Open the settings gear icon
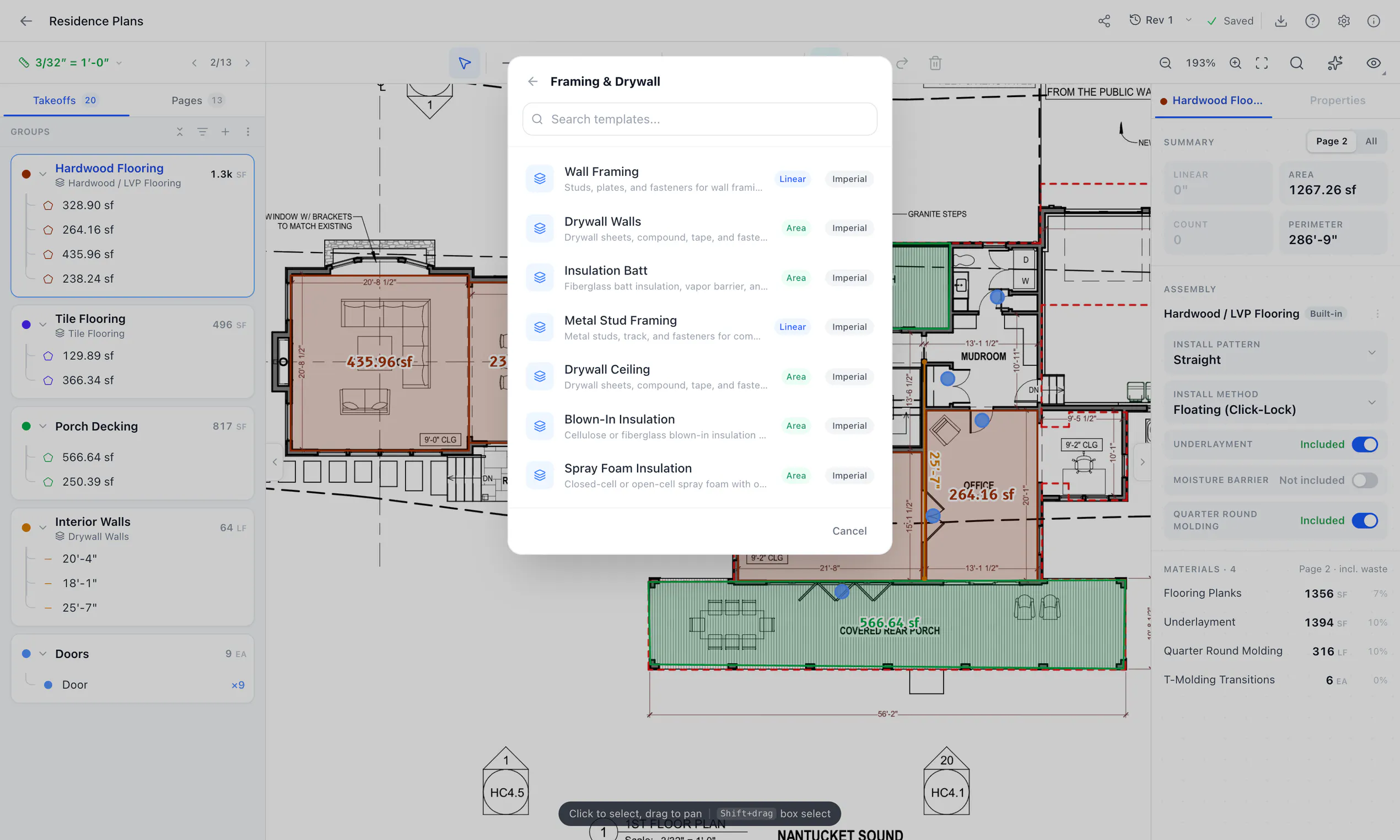Screen dimensions: 1400x840 point(1343,21)
